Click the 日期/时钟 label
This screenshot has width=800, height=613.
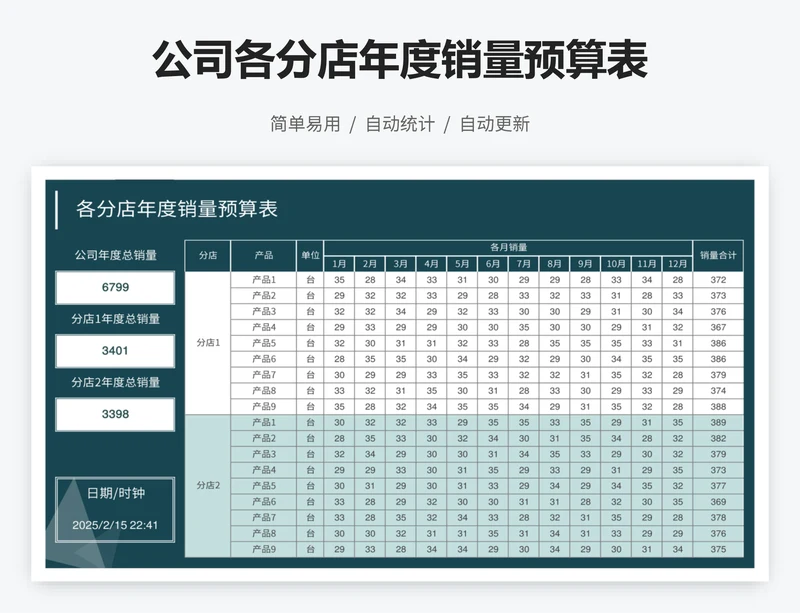click(x=116, y=493)
